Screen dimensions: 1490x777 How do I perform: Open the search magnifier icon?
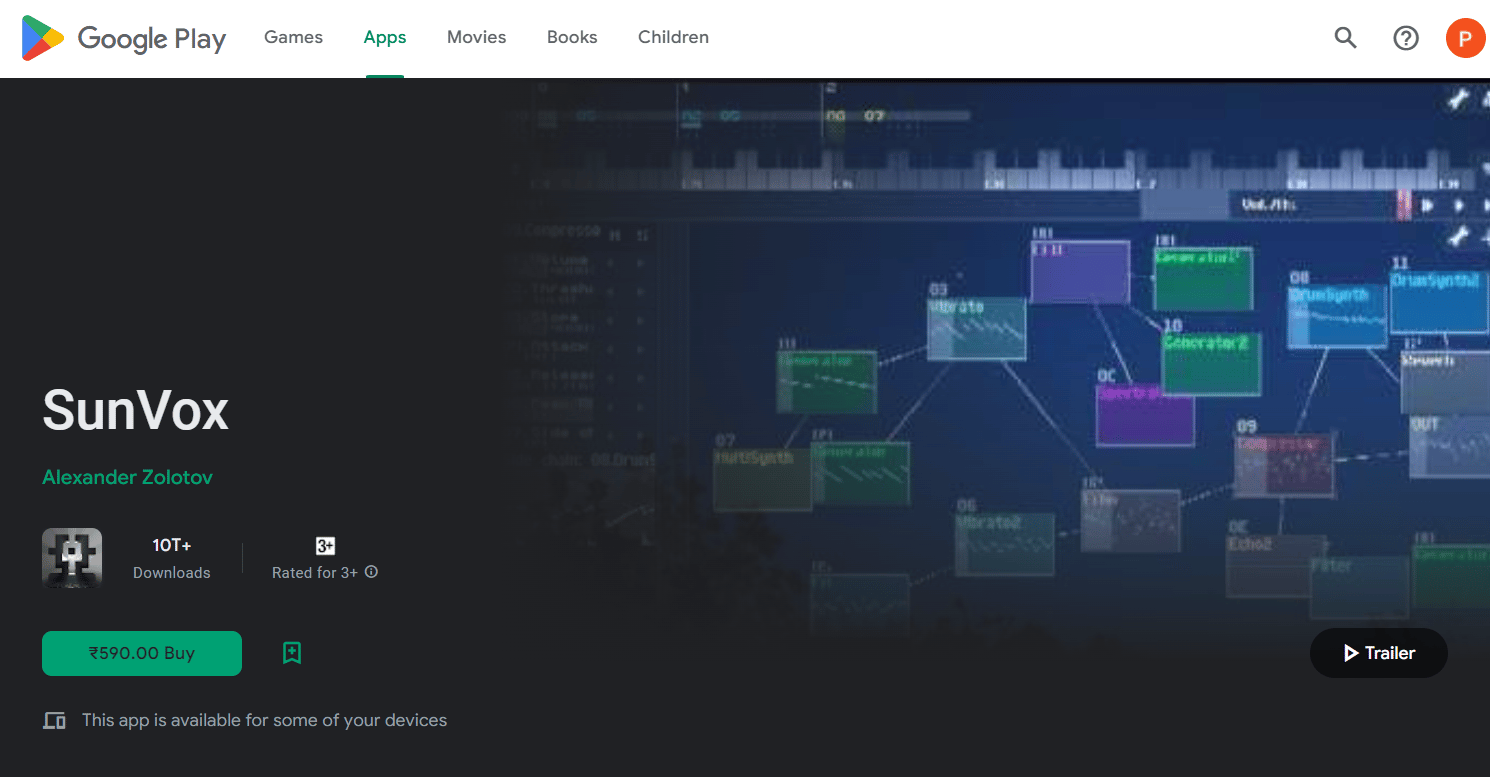pos(1346,38)
